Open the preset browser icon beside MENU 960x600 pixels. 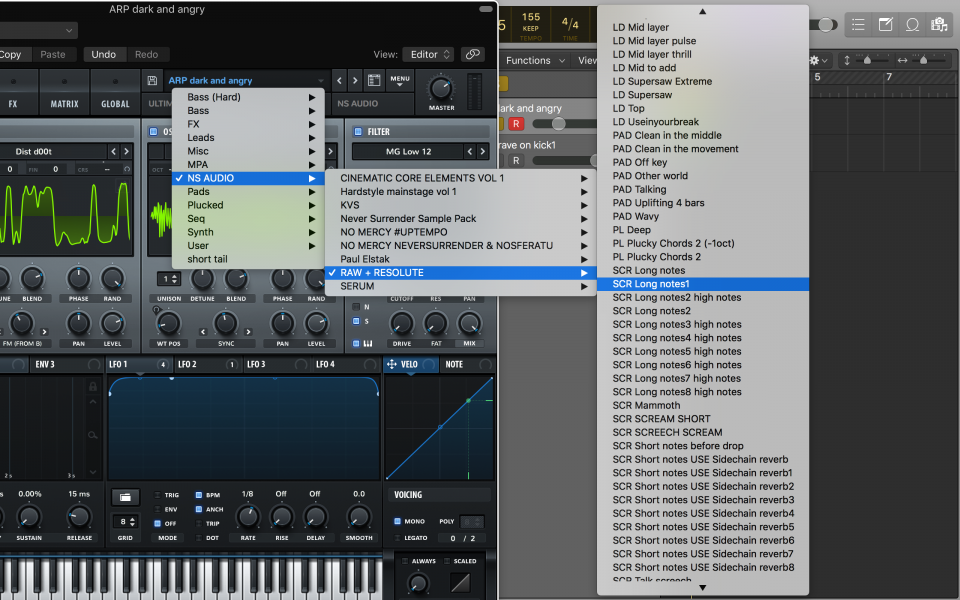374,80
